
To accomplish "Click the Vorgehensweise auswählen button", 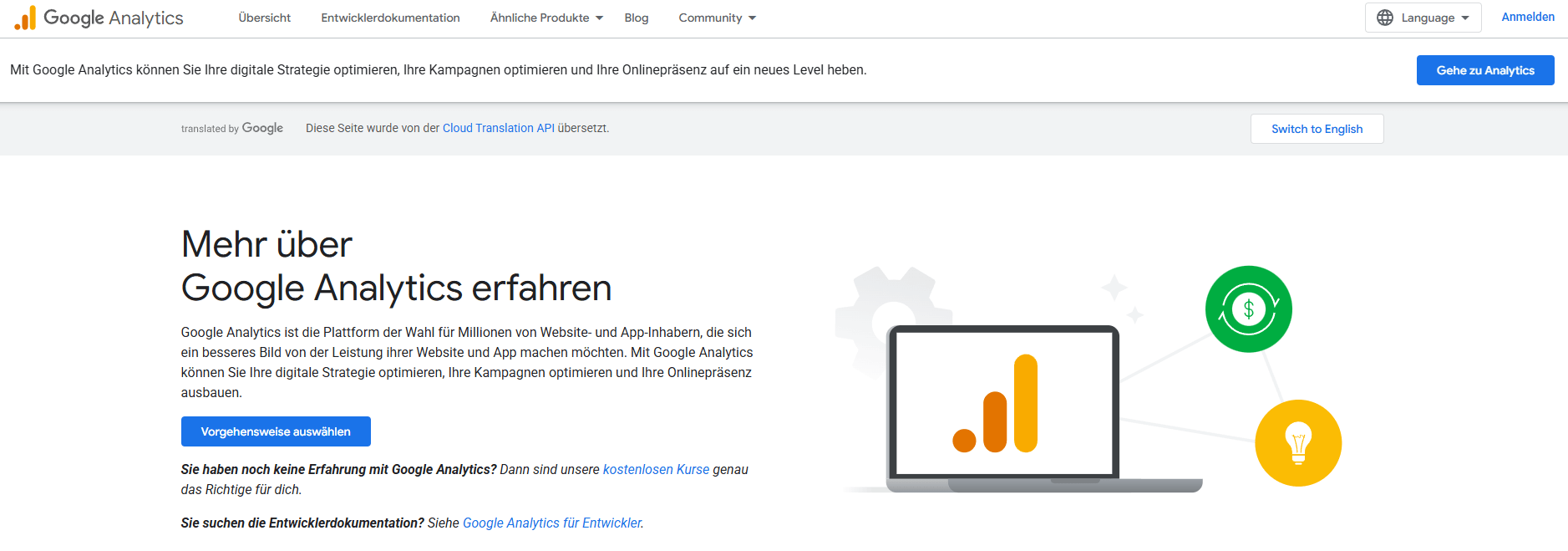I will [276, 431].
